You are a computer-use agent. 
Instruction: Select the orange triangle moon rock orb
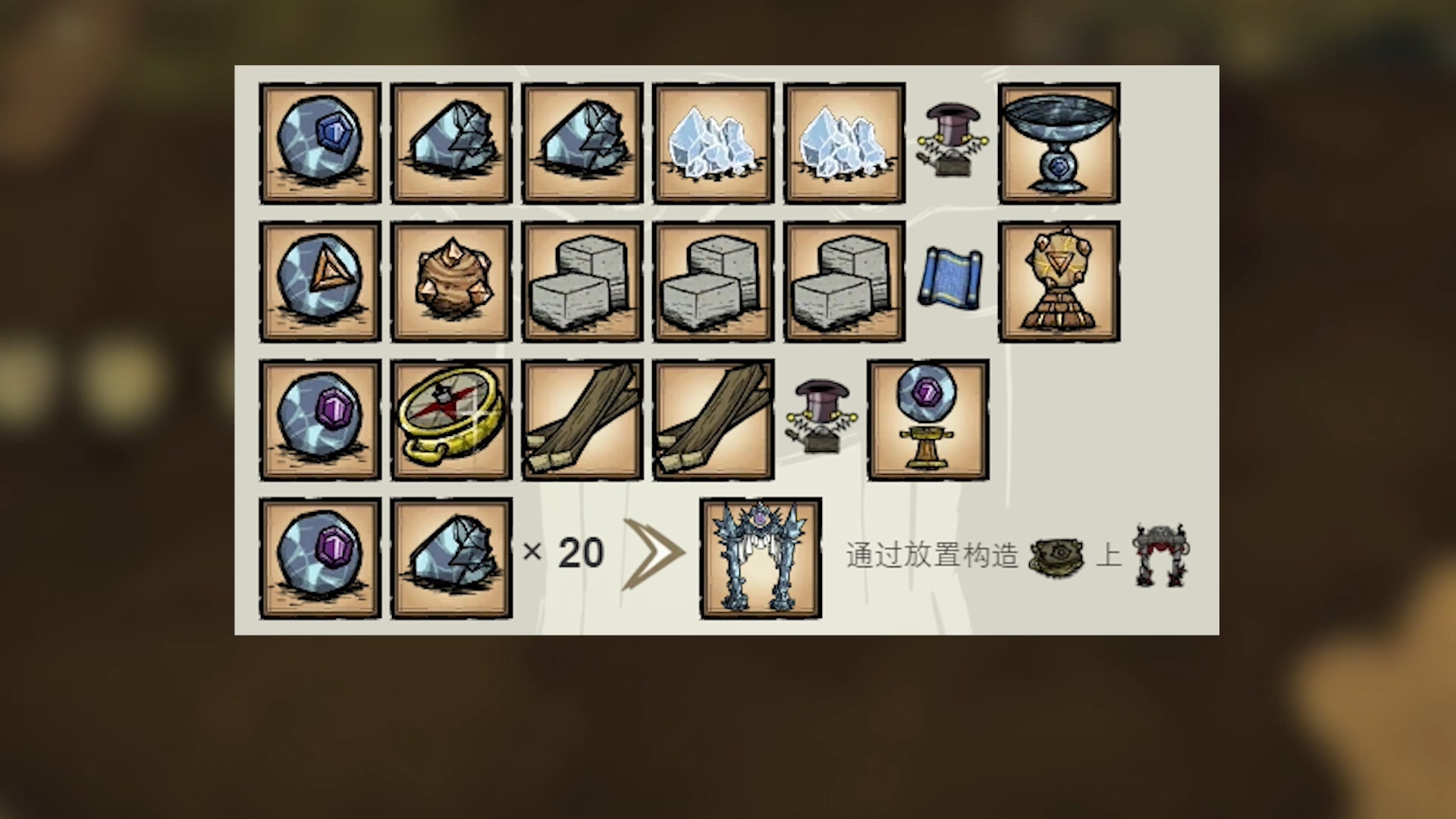(320, 281)
